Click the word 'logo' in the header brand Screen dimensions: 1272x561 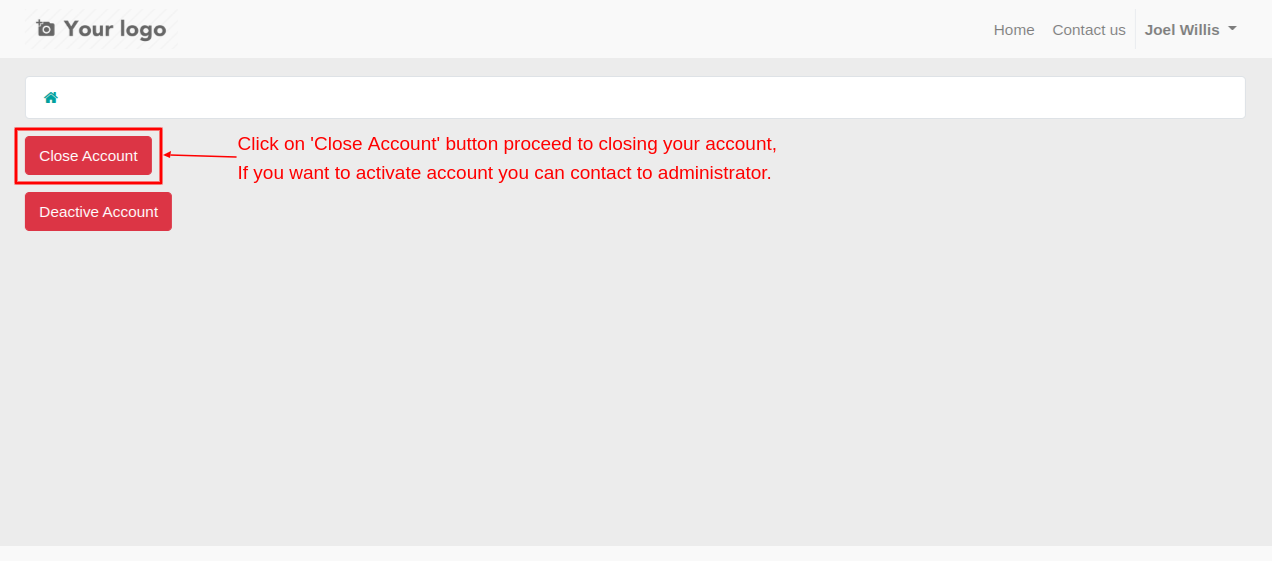(143, 30)
